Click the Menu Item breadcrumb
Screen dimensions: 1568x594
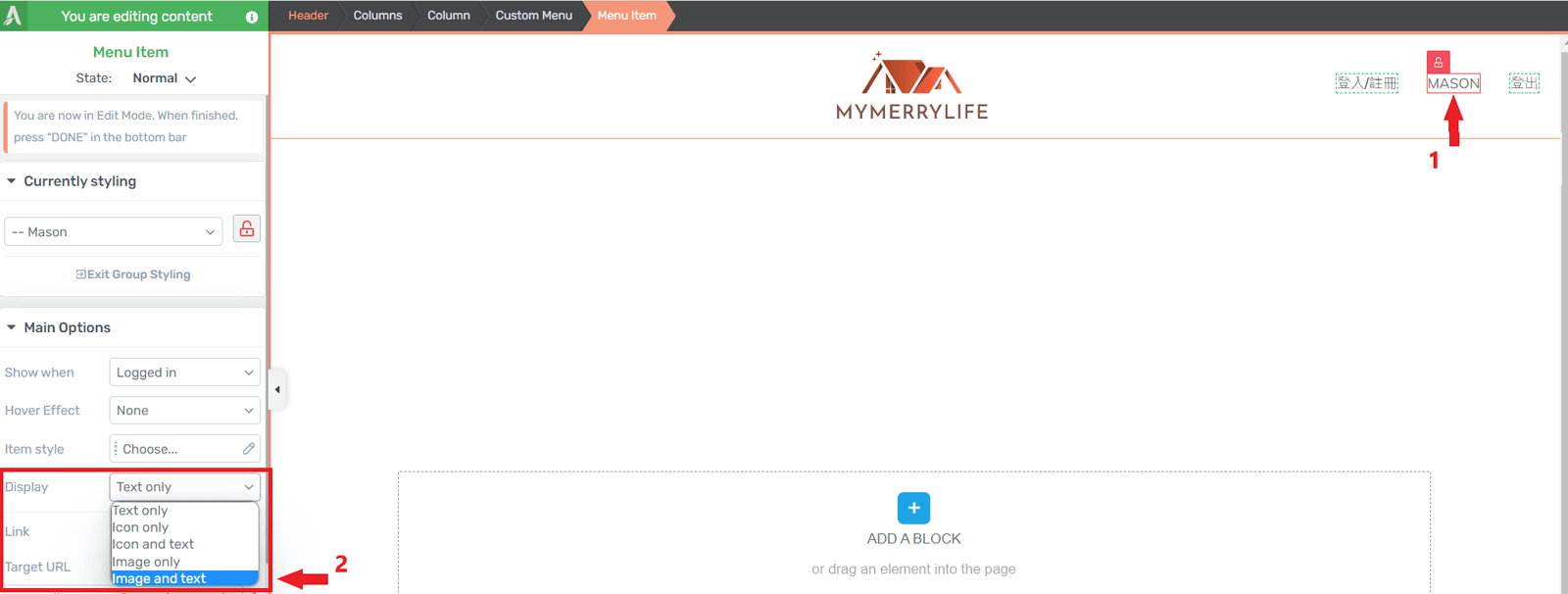(627, 16)
